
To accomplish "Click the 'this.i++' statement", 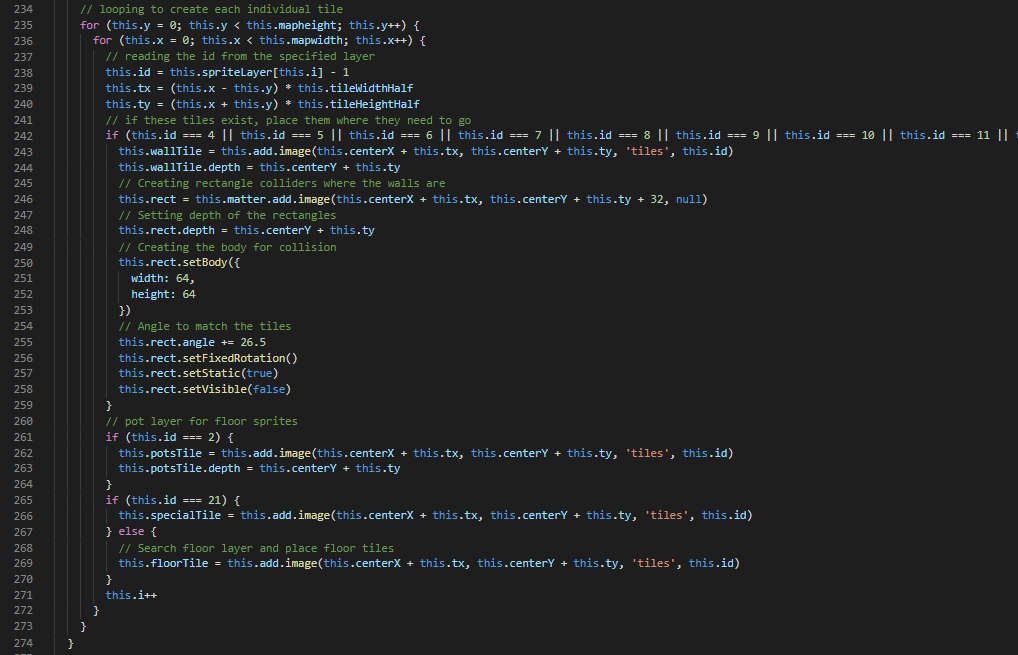I will tap(131, 595).
